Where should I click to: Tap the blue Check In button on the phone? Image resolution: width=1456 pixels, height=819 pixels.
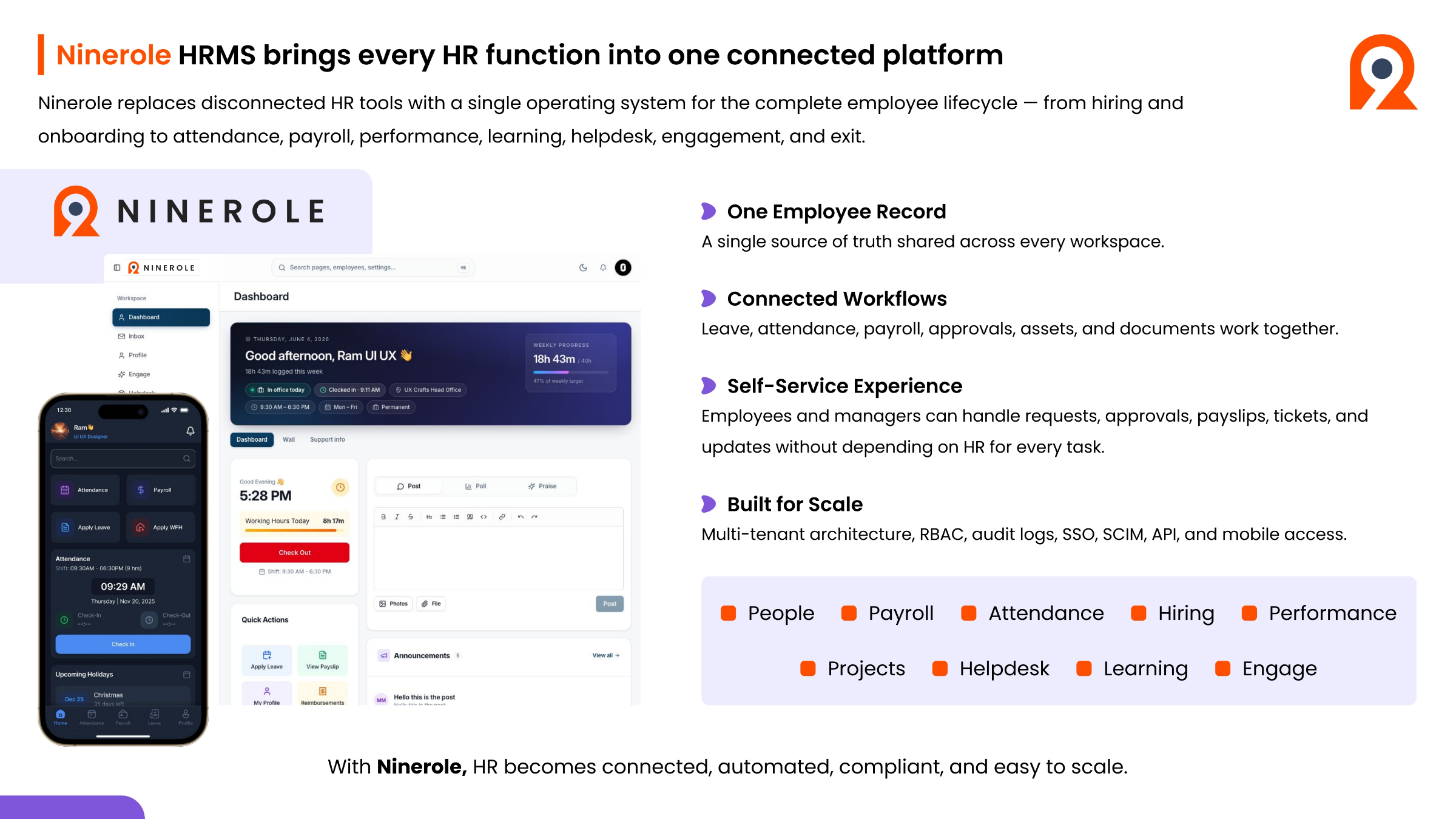[x=123, y=644]
